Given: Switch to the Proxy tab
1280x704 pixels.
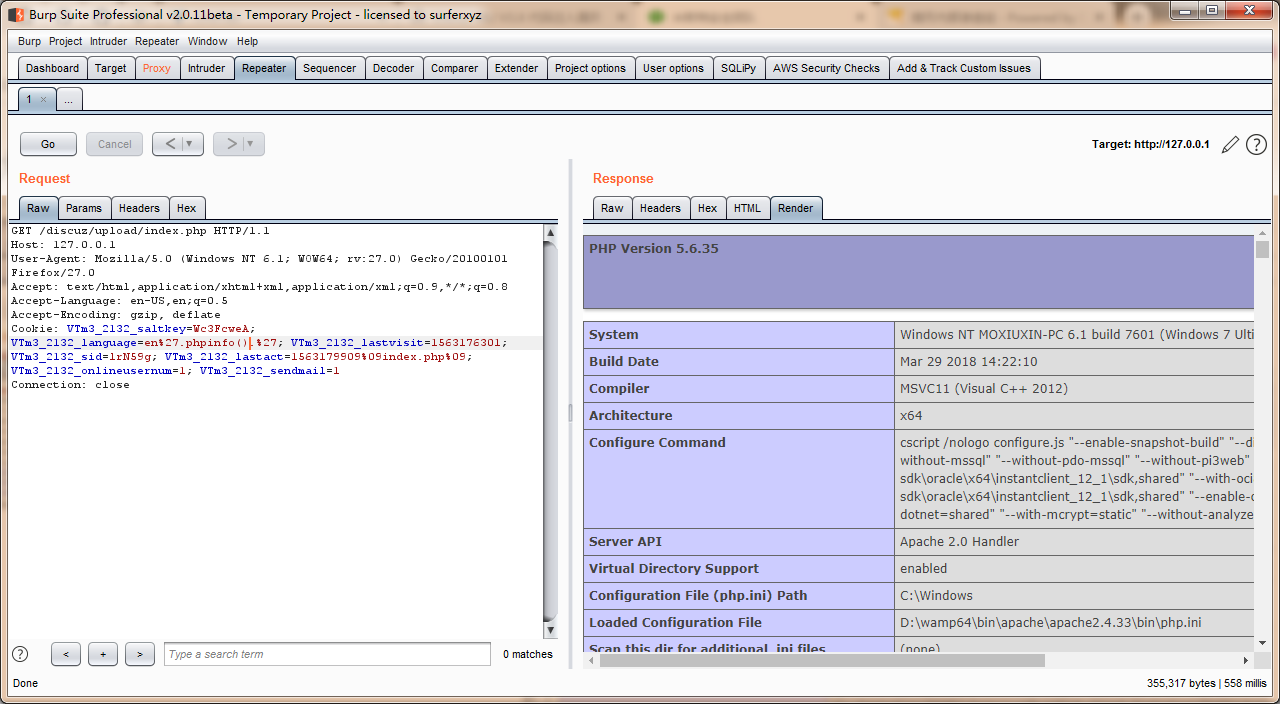Looking at the screenshot, I should point(157,68).
